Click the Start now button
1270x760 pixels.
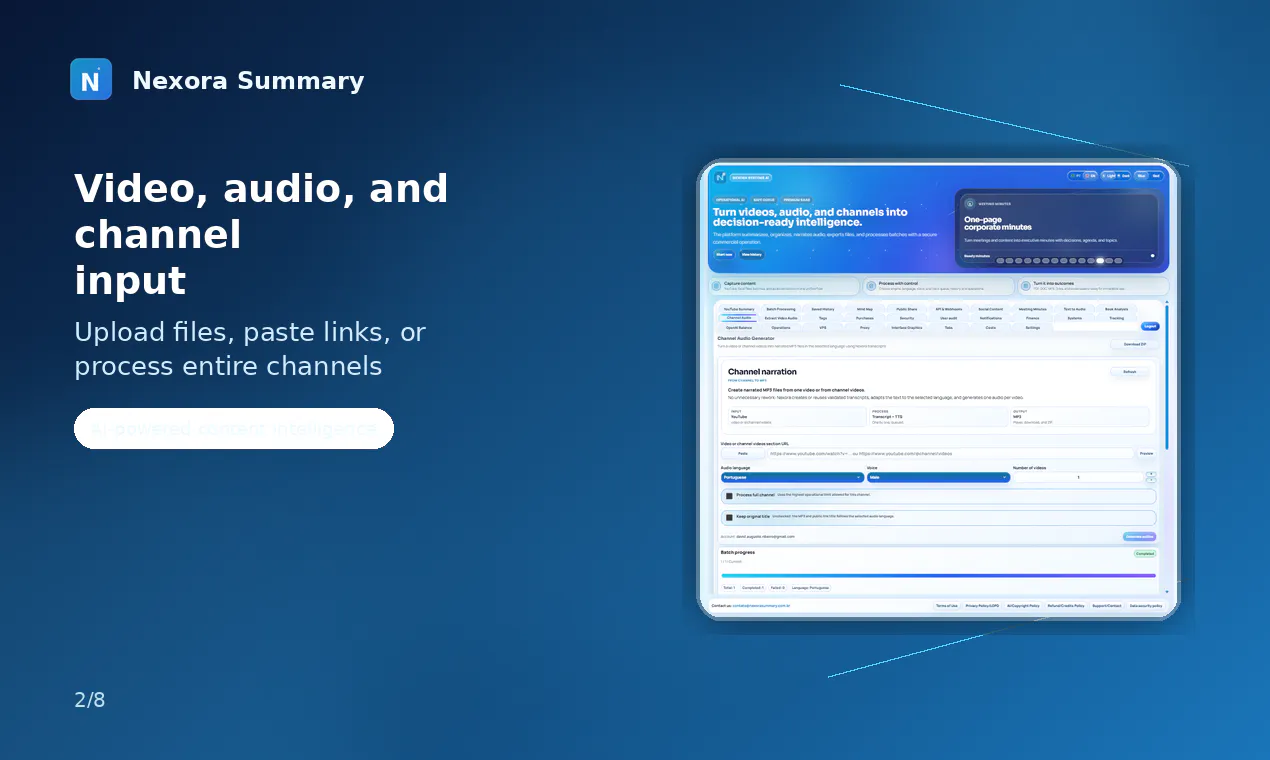(x=724, y=254)
